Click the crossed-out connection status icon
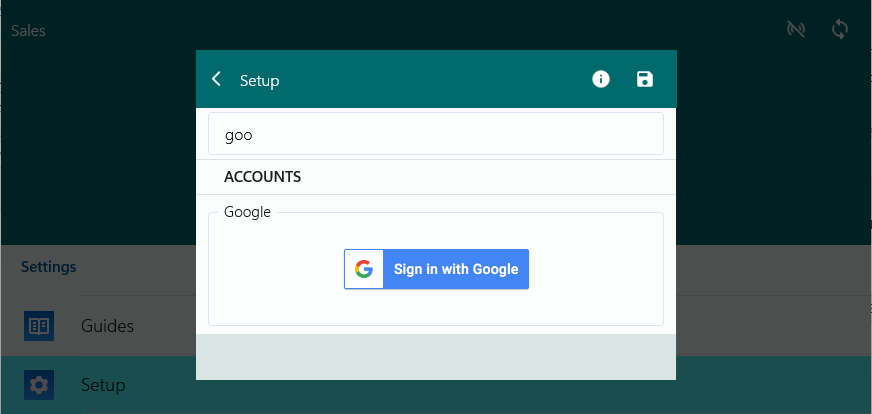872x414 pixels. 796,29
